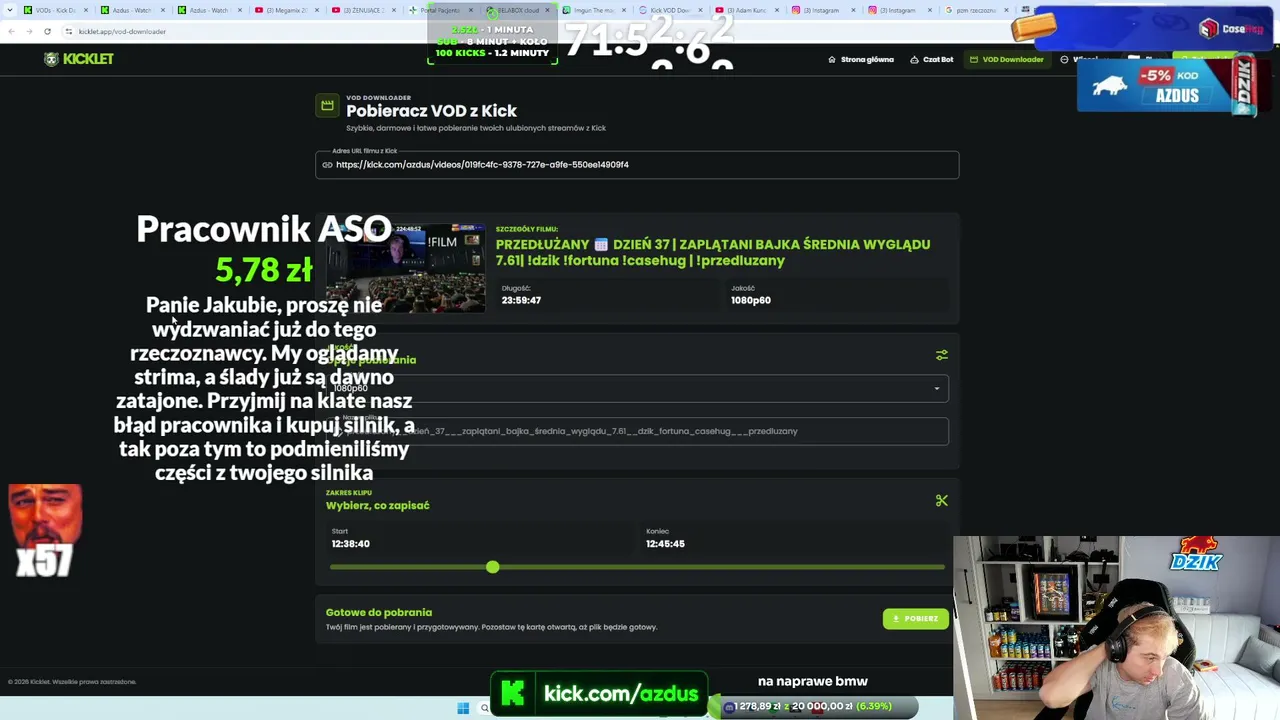Reload the page with the refresh button
The image size is (1280, 720).
pos(47,31)
